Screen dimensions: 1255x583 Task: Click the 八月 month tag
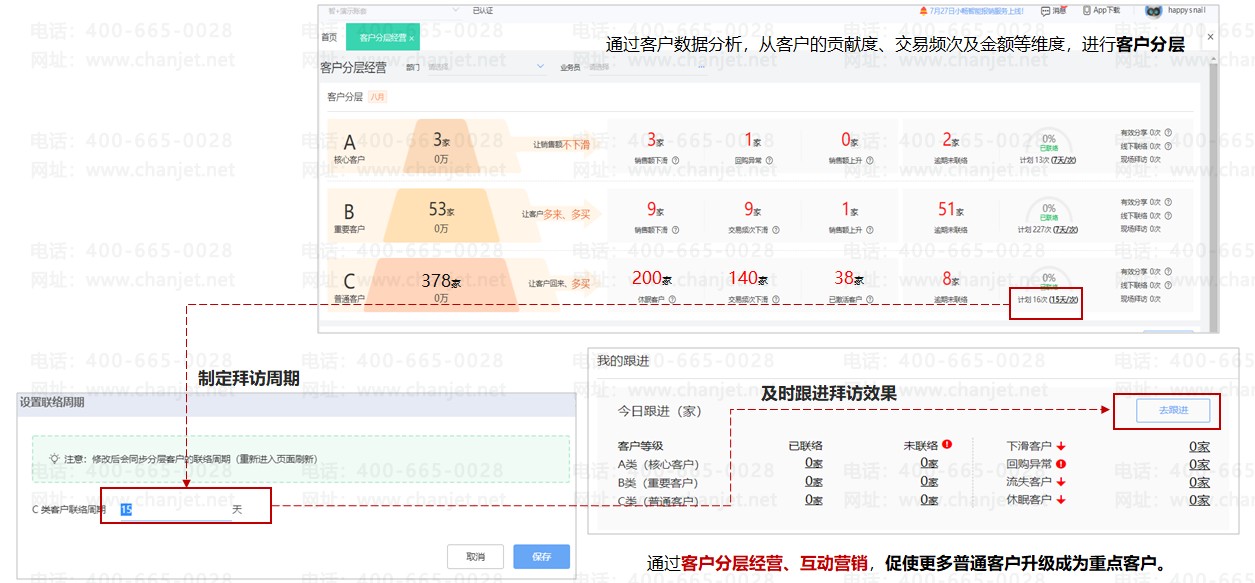pos(378,97)
